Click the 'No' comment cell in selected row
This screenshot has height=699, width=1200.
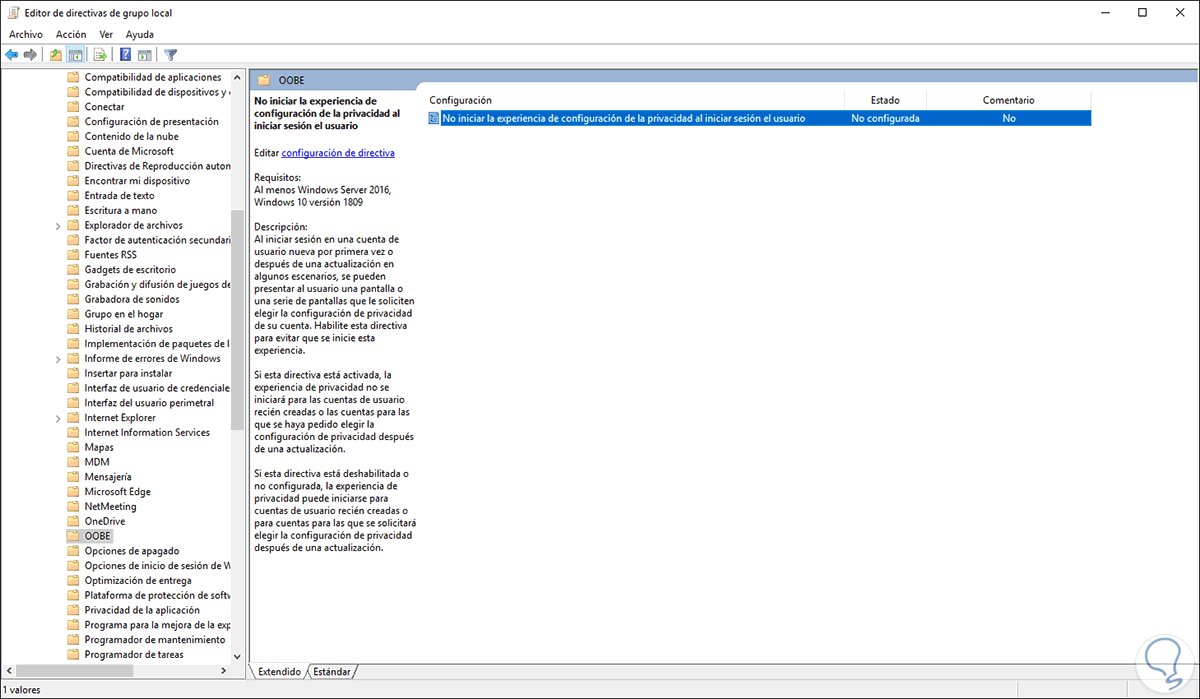pyautogui.click(x=1009, y=118)
